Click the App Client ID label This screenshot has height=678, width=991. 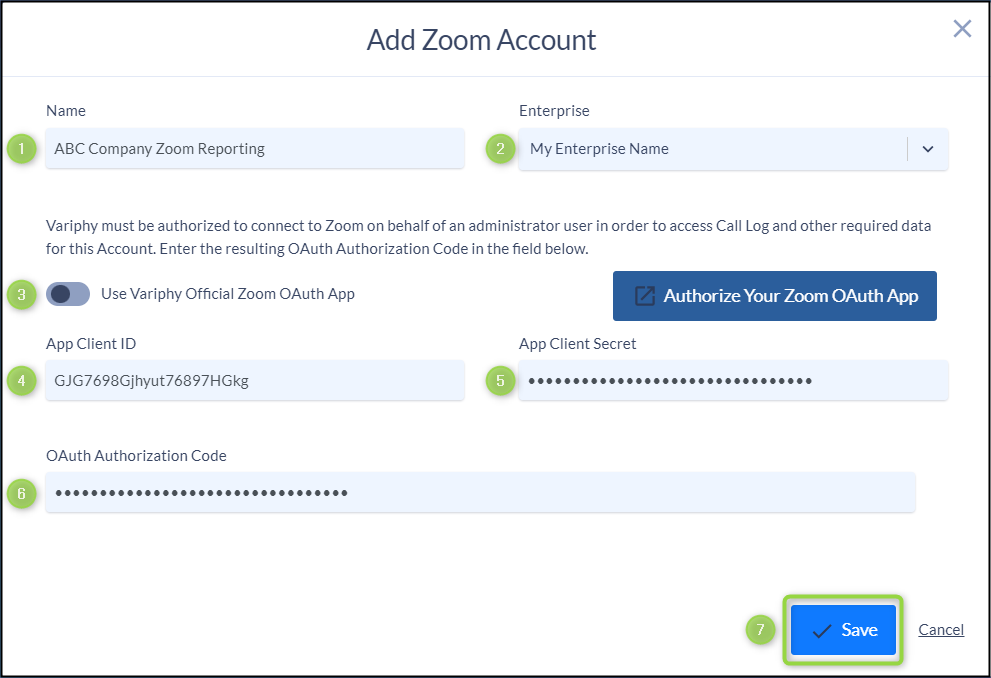pos(91,344)
